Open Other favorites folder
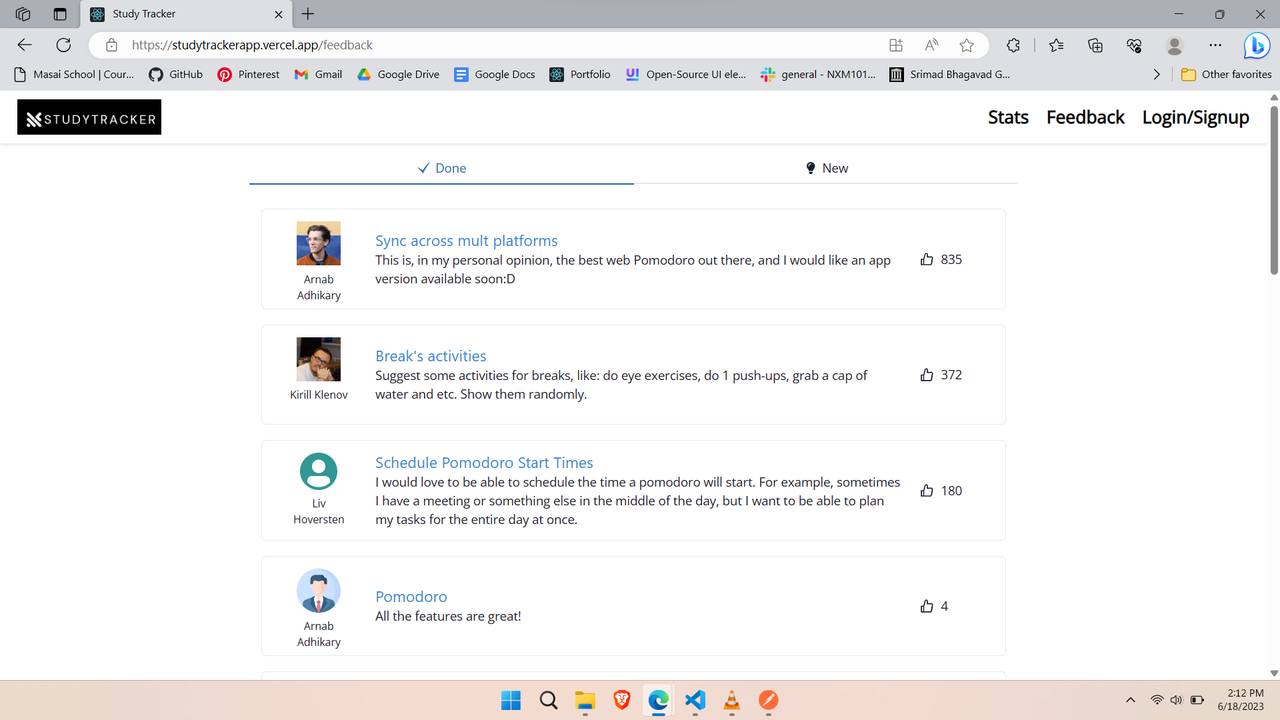Screen dimensions: 1280x720 click(x=1226, y=74)
